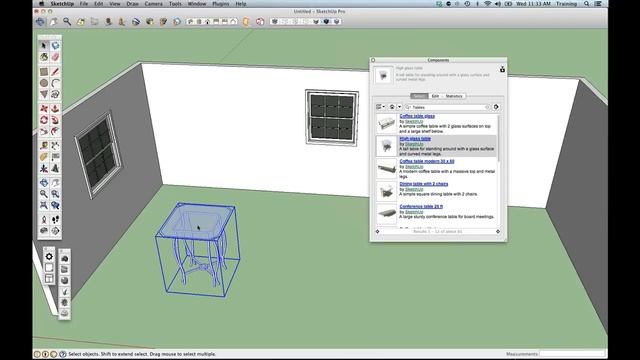Viewport: 640px width, 360px height.
Task: Choose the Rotate tool
Action: [x=44, y=120]
